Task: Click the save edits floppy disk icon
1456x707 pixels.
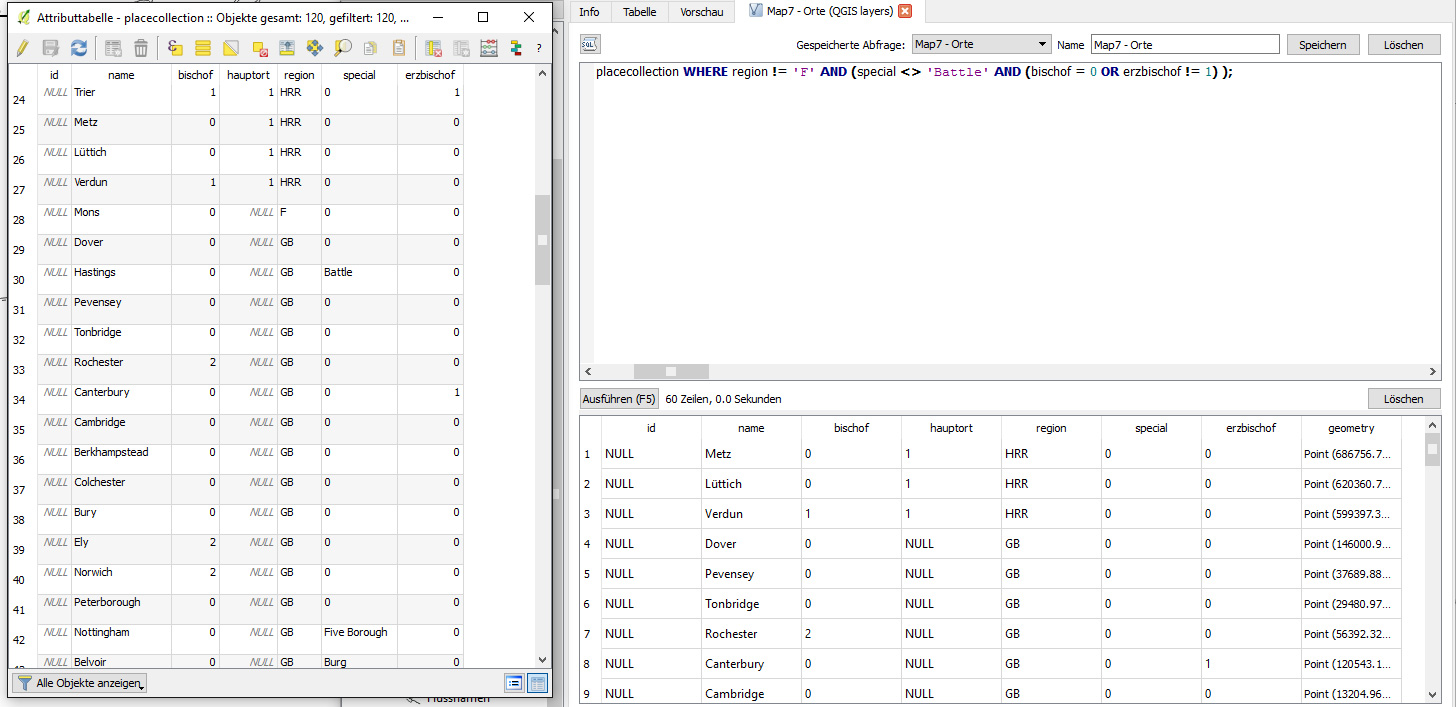Action: [51, 48]
